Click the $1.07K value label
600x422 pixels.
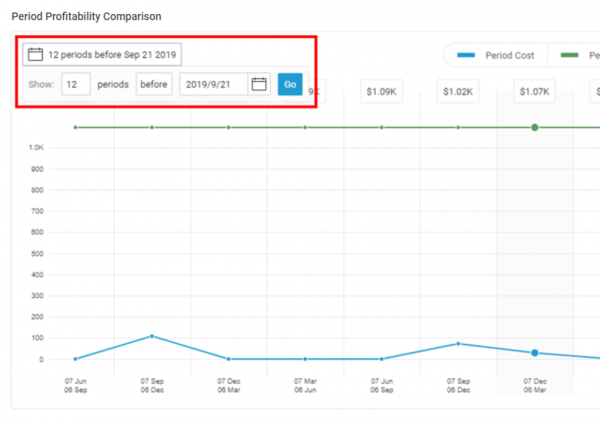535,92
